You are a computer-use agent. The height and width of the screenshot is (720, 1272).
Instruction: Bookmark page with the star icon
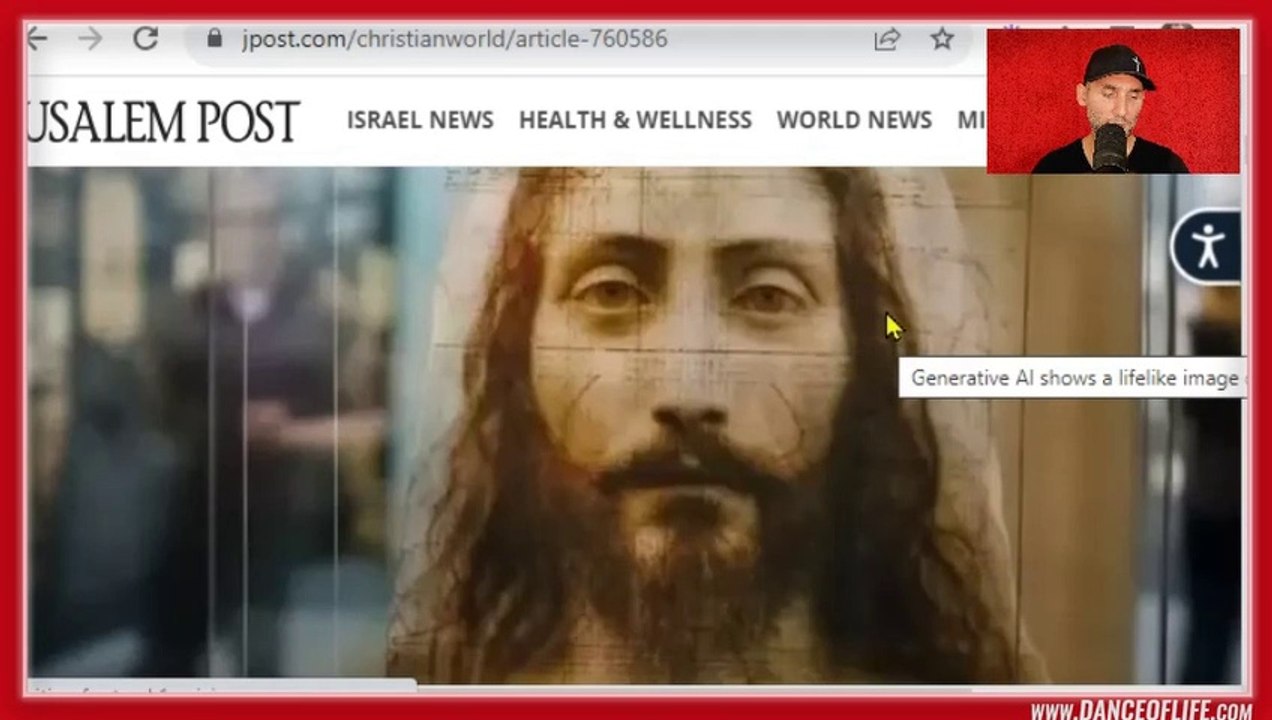(942, 39)
